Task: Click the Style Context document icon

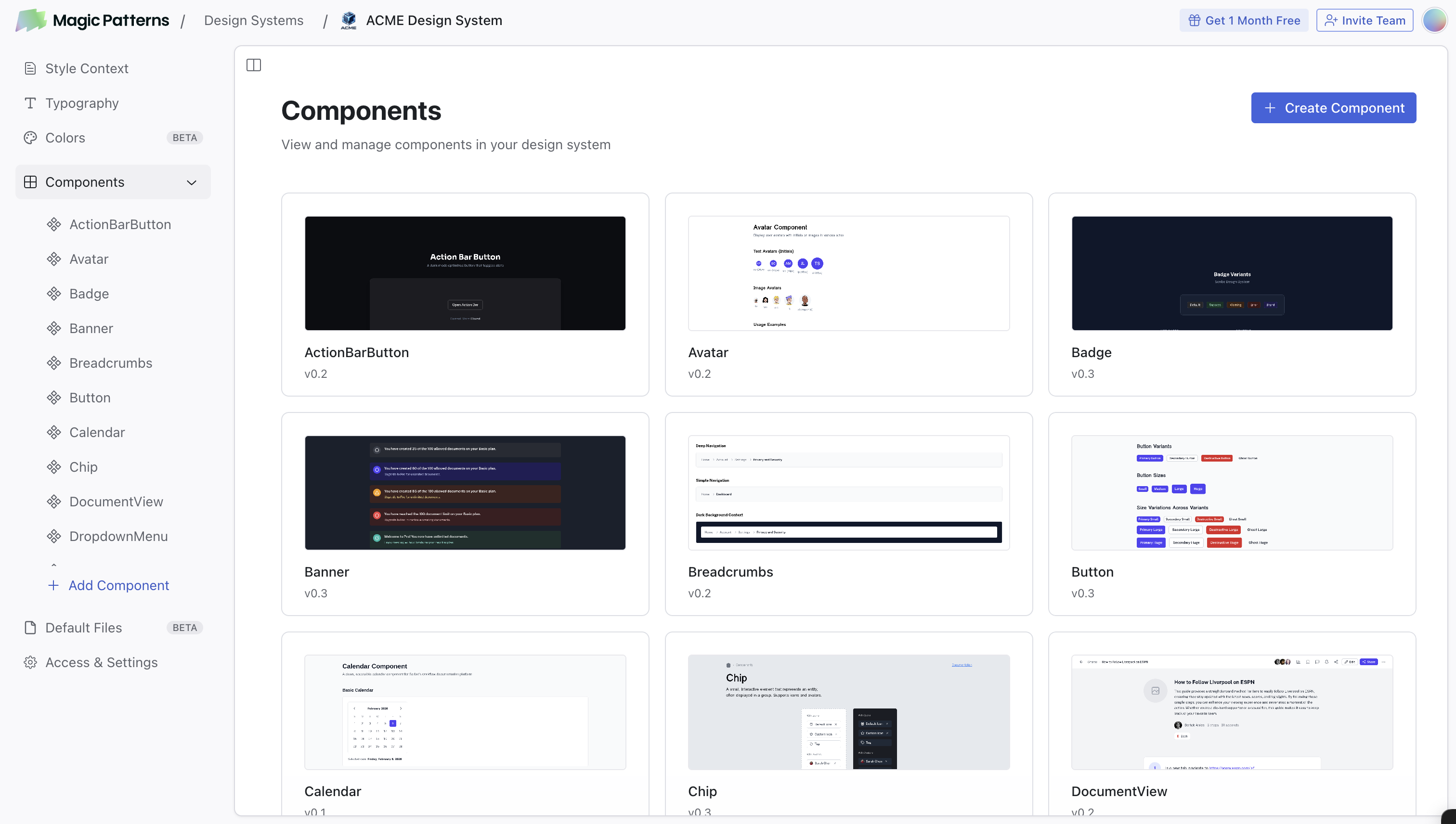Action: point(30,68)
